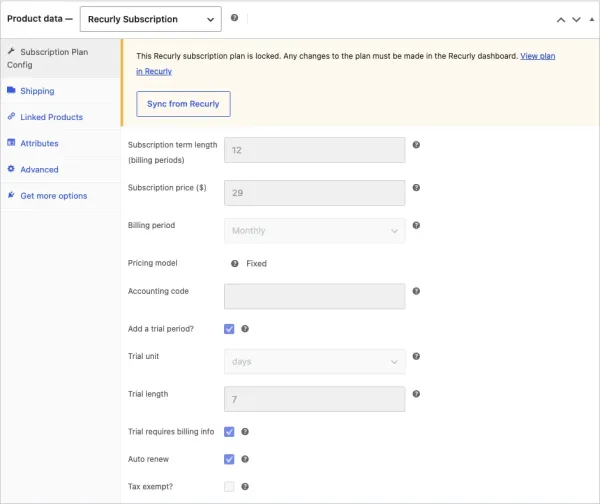Switch to the Shipping tab
The image size is (600, 504).
tap(37, 91)
